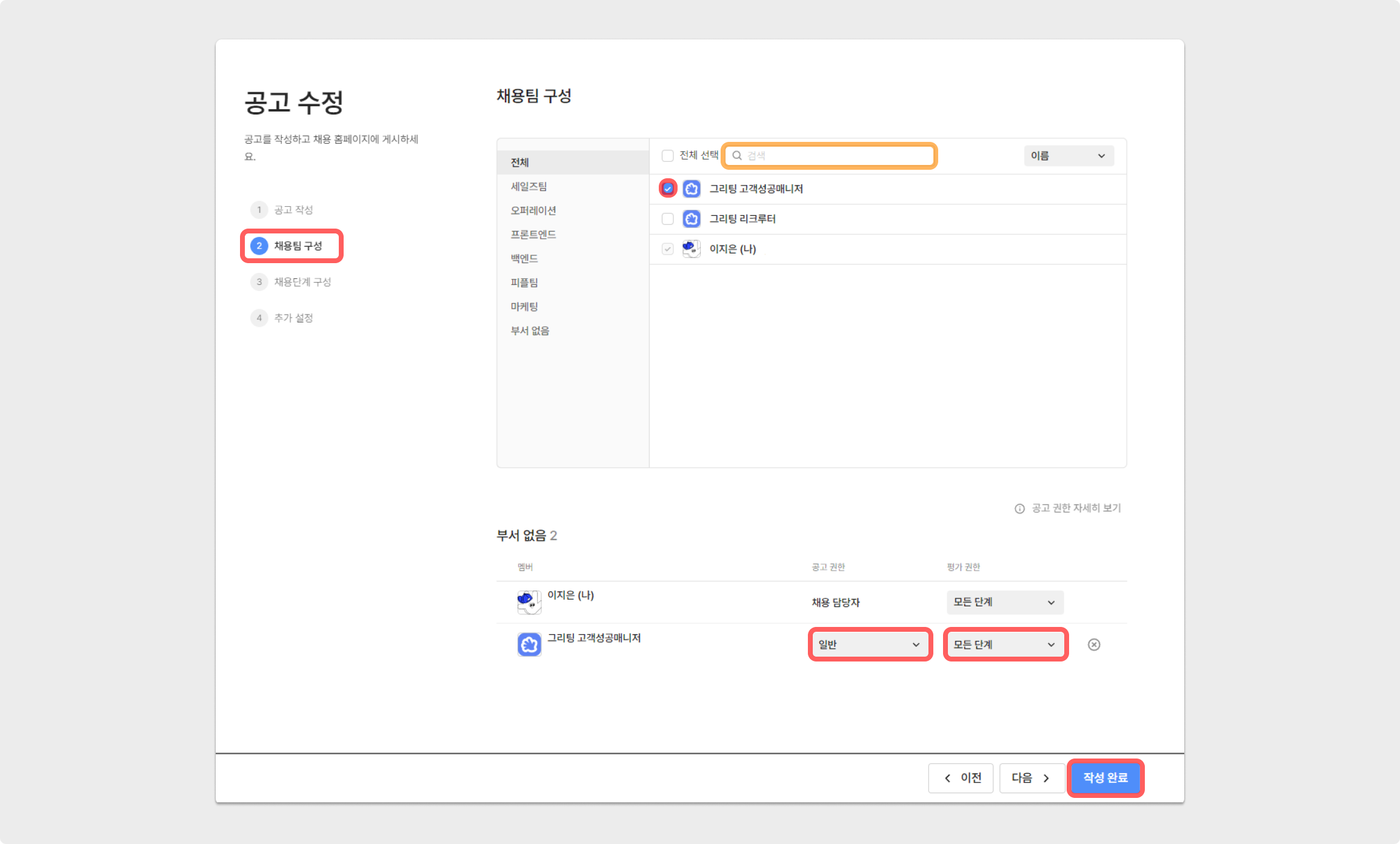The height and width of the screenshot is (844, 1400).
Task: Click 그리팅 고객성공매니저 avatar in the list
Action: click(692, 189)
